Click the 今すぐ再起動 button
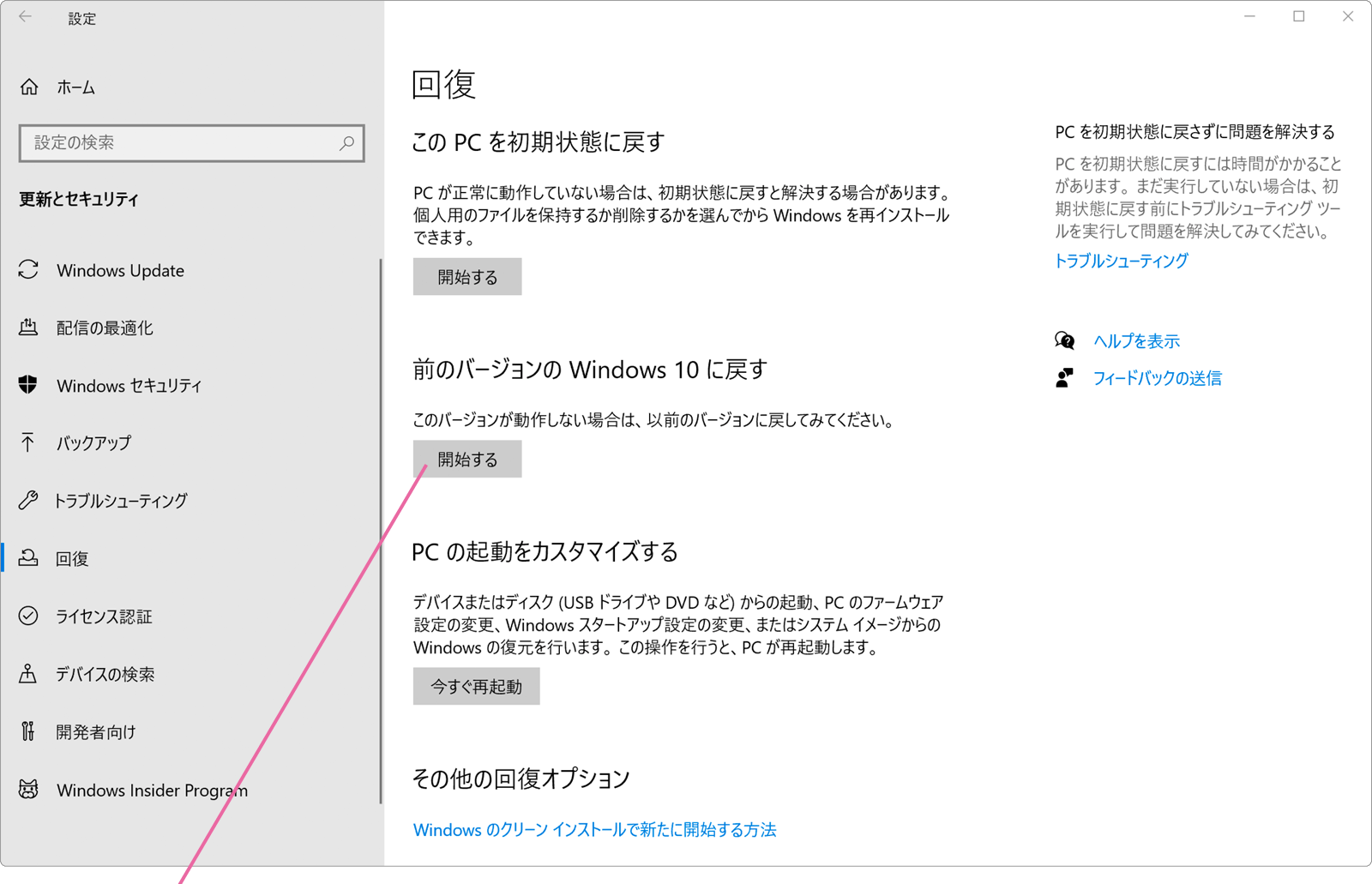Screen dimensions: 1372x884 click(477, 687)
